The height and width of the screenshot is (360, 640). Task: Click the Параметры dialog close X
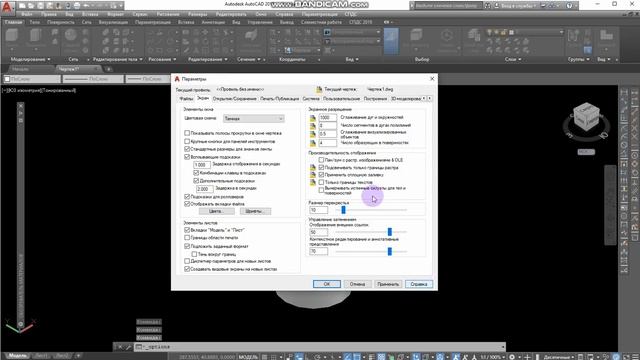click(x=432, y=78)
